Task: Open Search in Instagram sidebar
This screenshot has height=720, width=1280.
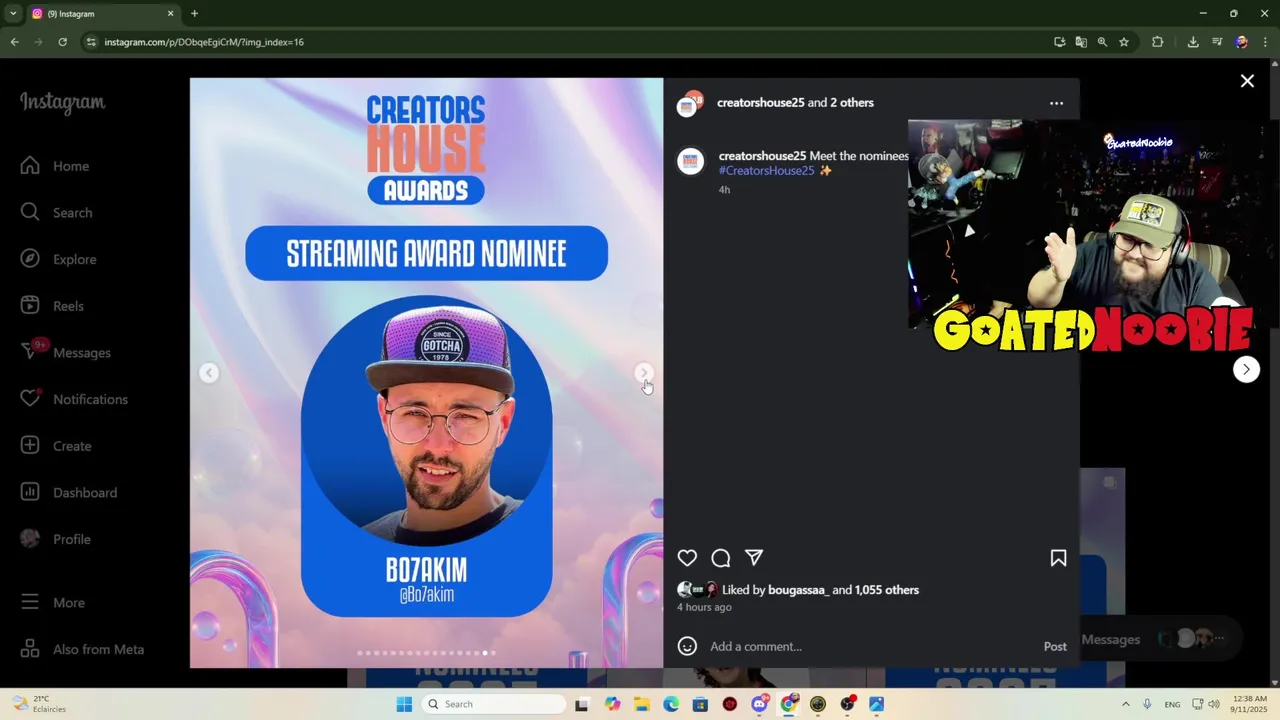Action: pos(58,213)
